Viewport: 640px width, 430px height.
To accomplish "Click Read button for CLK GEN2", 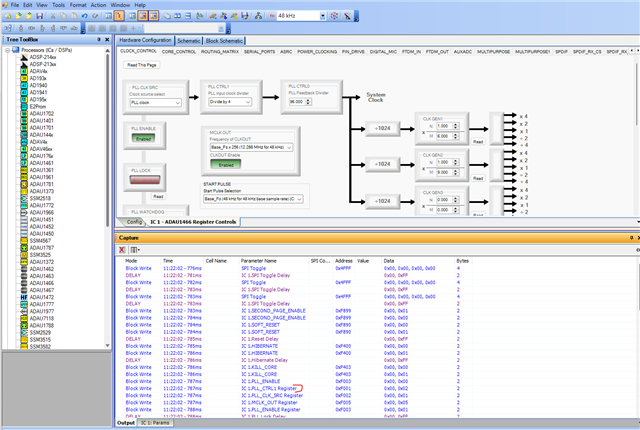I will click(x=478, y=179).
